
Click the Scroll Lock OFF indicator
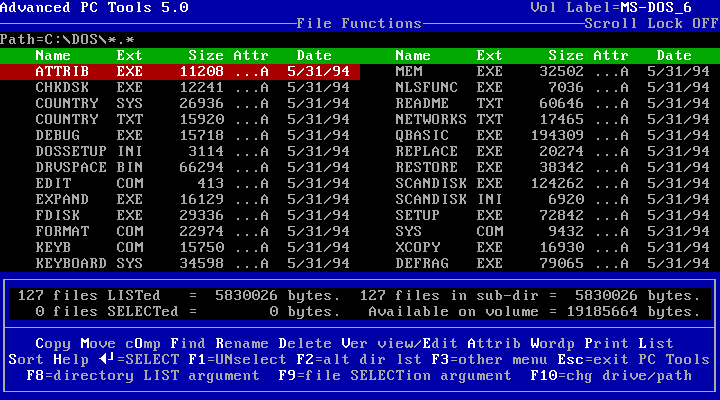pos(652,24)
